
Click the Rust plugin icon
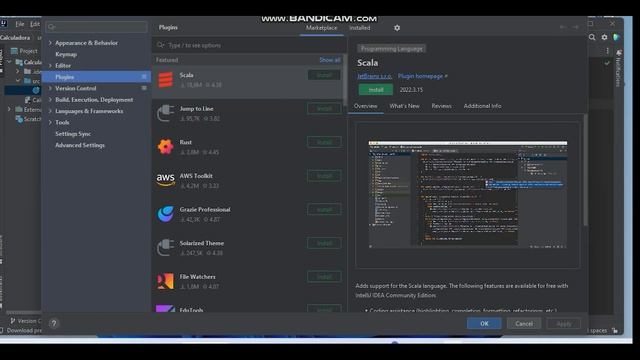tap(165, 147)
